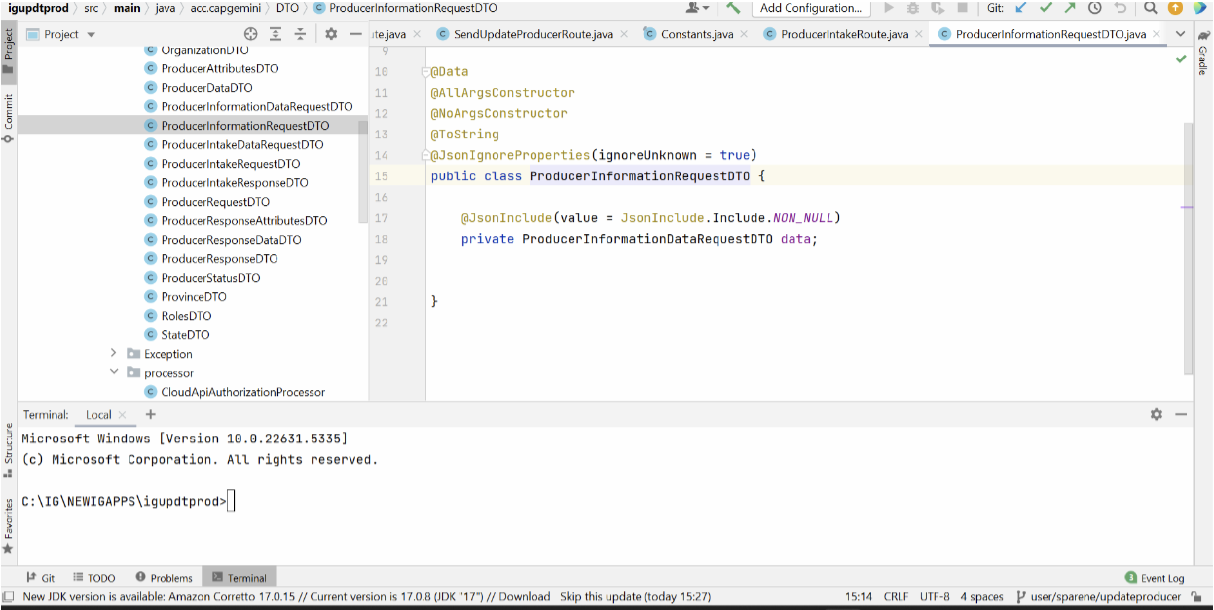Open Git Show History clock icon
The width and height of the screenshot is (1214, 610).
1095,8
